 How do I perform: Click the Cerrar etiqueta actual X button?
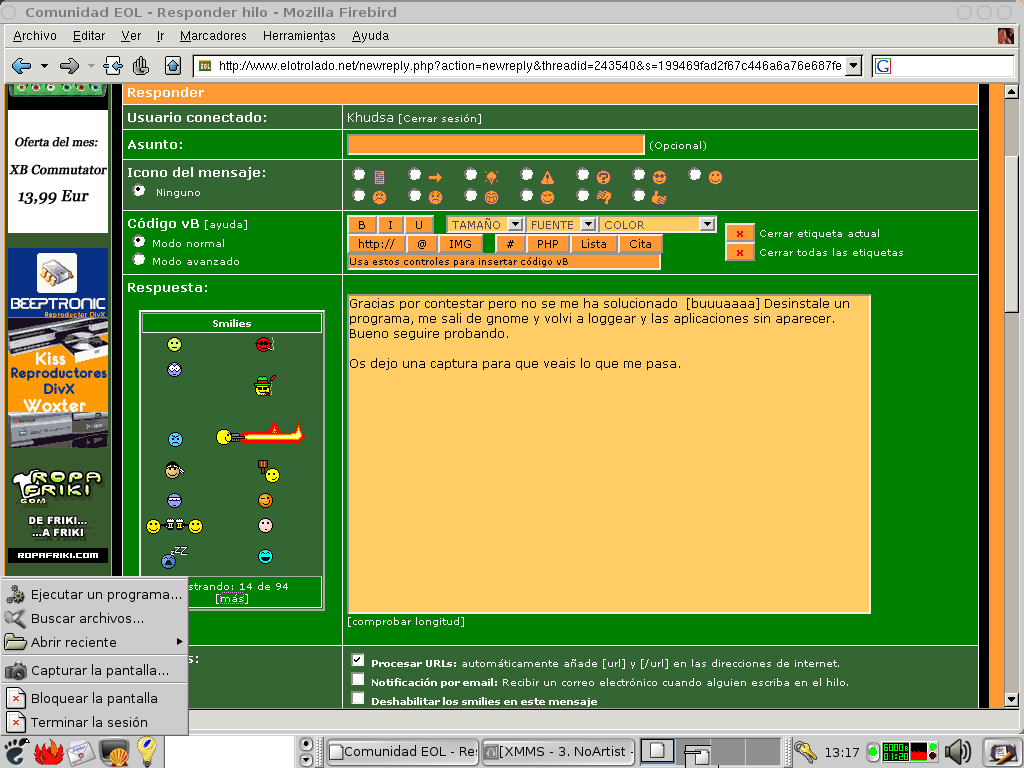tap(740, 233)
